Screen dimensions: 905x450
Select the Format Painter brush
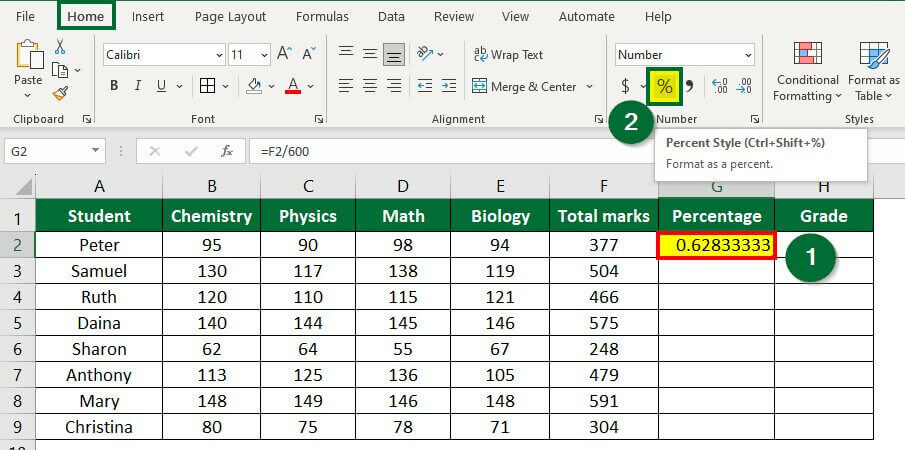click(x=60, y=92)
